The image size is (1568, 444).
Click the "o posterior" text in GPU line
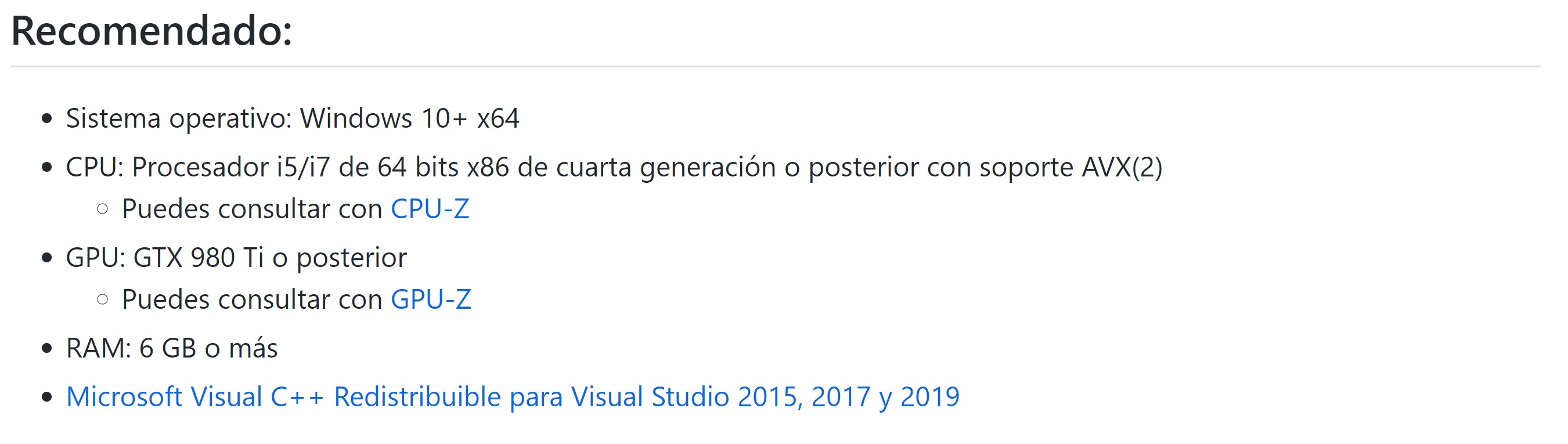pos(340,258)
